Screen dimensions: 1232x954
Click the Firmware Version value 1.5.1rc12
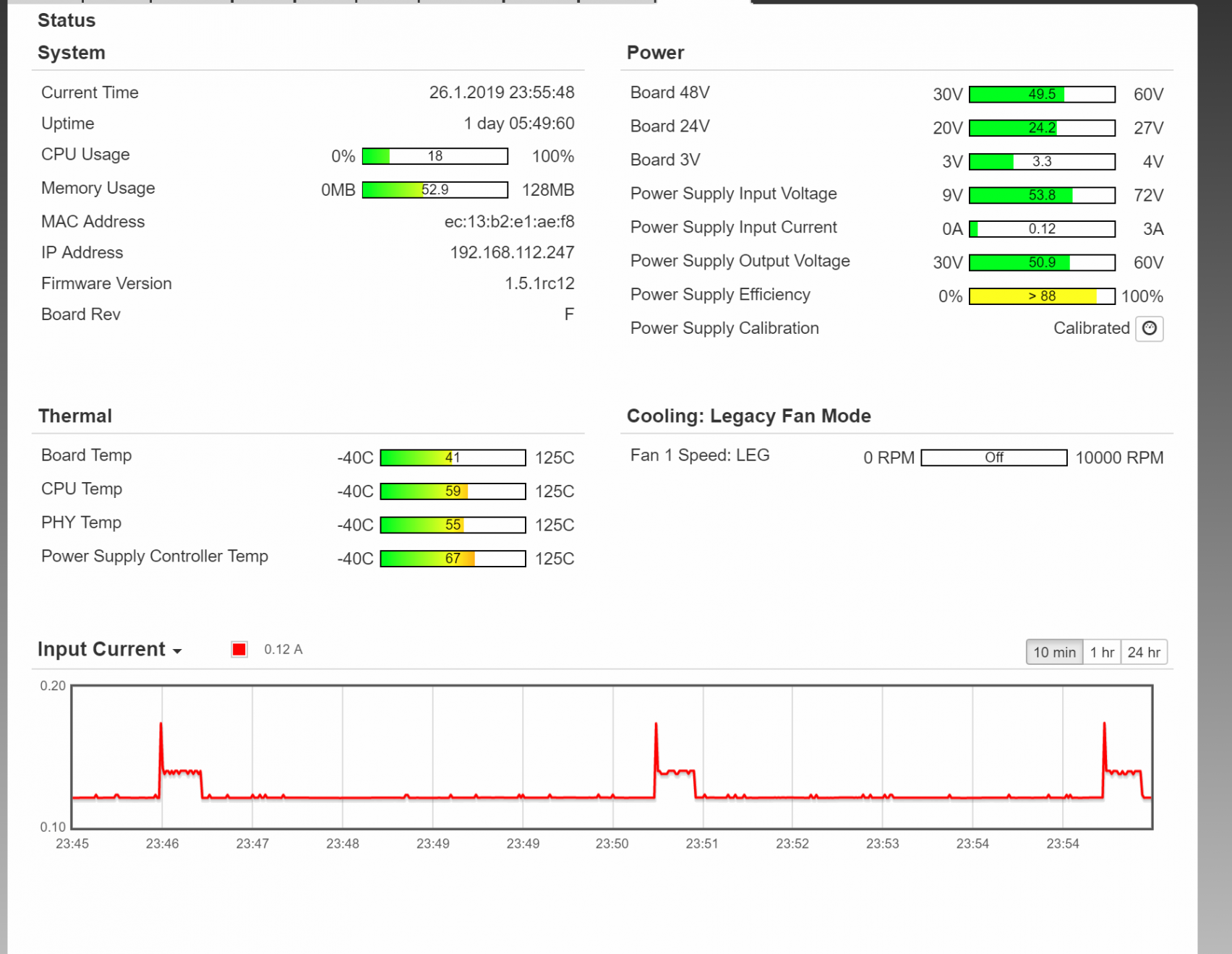pos(539,283)
